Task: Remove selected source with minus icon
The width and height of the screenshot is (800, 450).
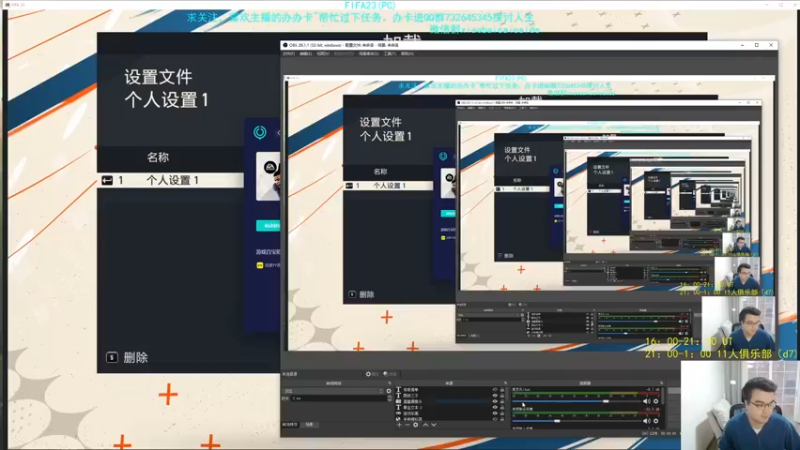Action: click(x=407, y=424)
